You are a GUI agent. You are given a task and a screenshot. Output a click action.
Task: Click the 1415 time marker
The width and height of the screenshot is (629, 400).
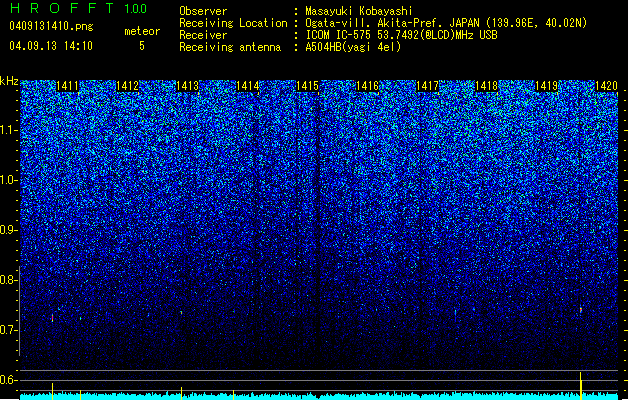307,86
